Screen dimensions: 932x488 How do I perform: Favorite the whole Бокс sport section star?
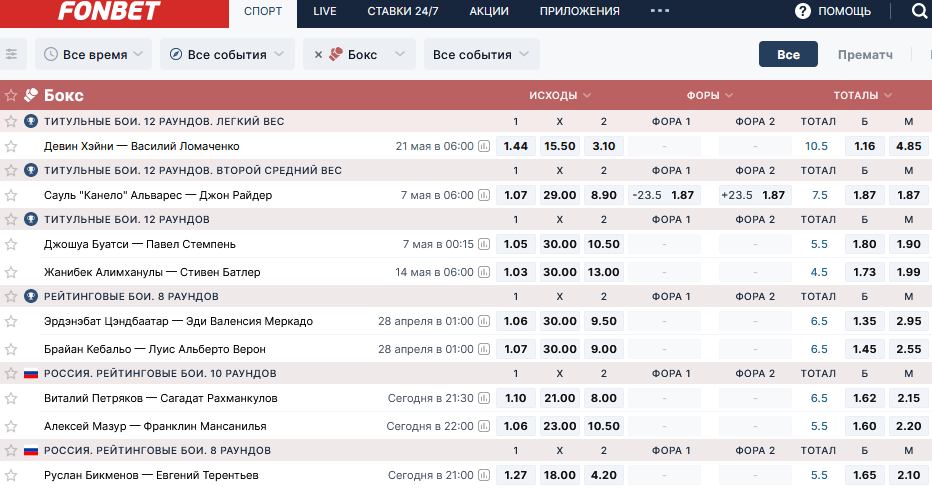pyautogui.click(x=11, y=95)
